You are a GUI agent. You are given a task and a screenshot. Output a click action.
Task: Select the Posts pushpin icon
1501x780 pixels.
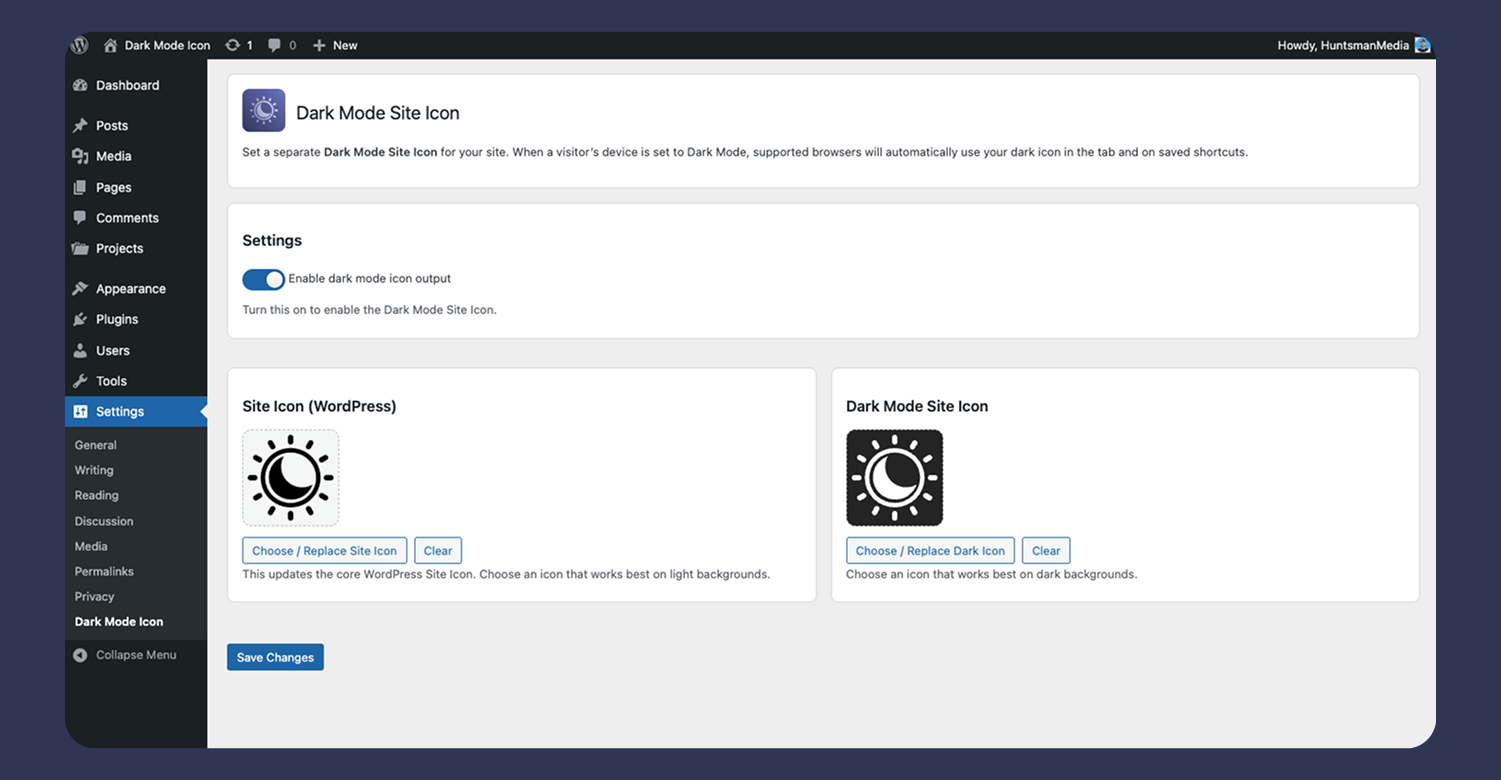point(80,125)
